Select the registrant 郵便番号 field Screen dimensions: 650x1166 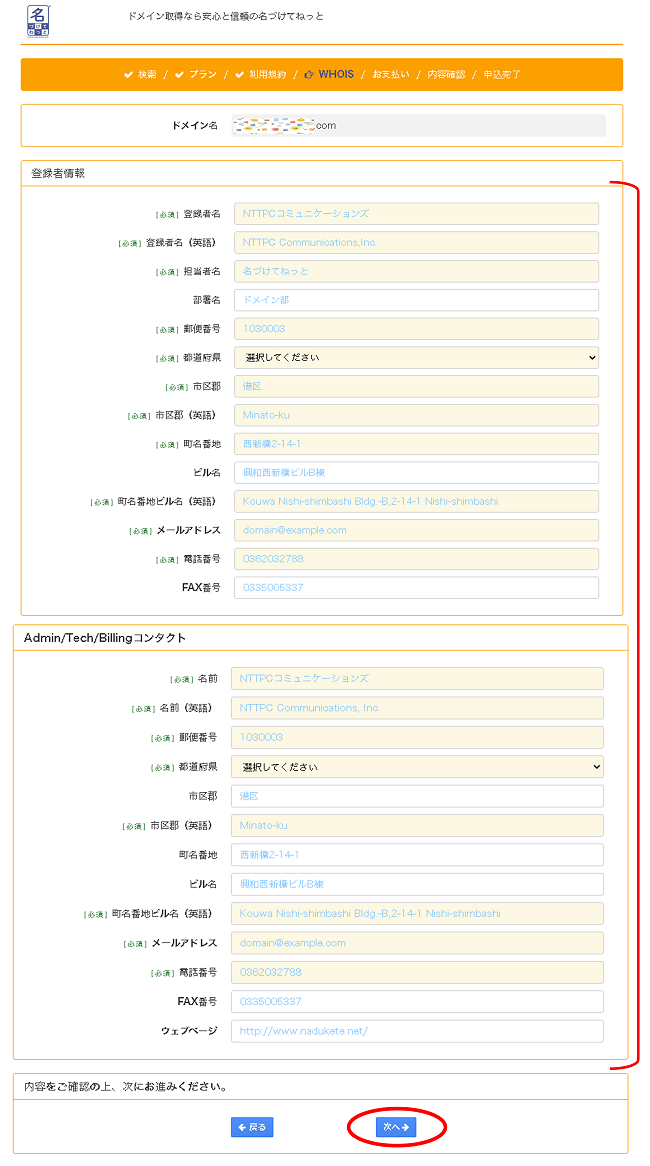point(416,329)
